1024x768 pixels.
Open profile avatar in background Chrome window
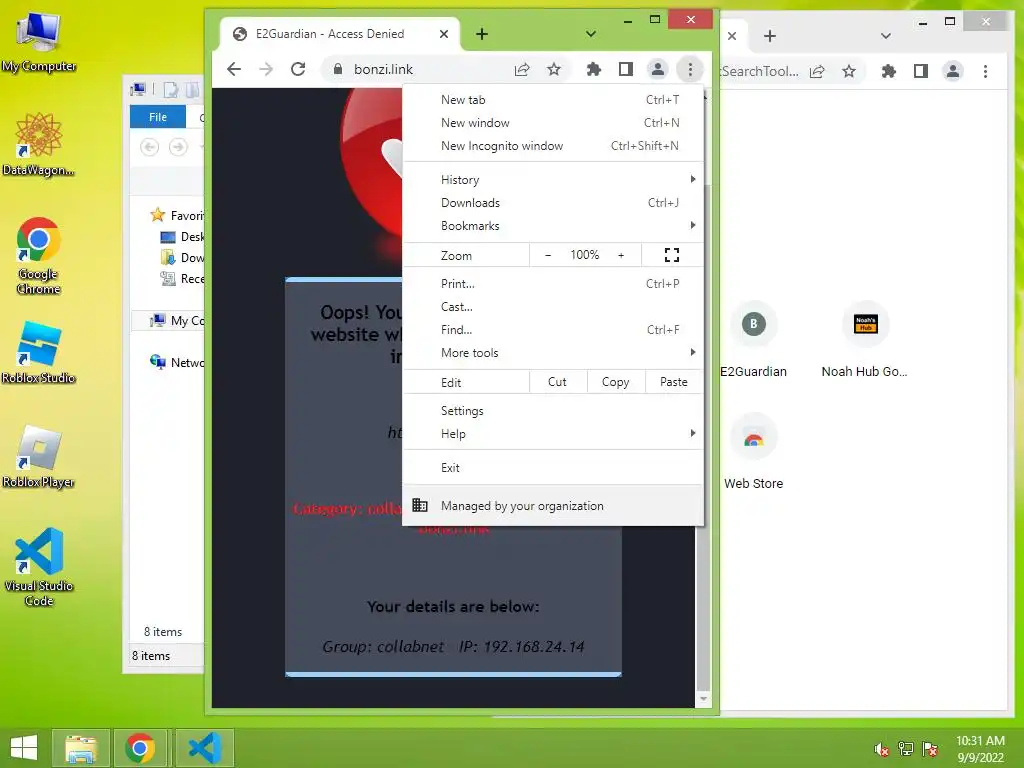953,71
